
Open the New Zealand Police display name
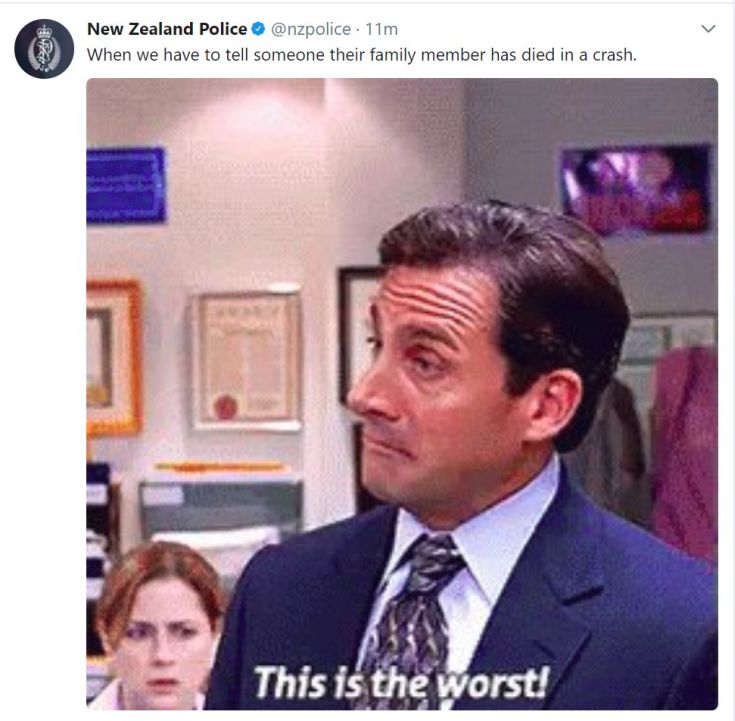(x=167, y=29)
